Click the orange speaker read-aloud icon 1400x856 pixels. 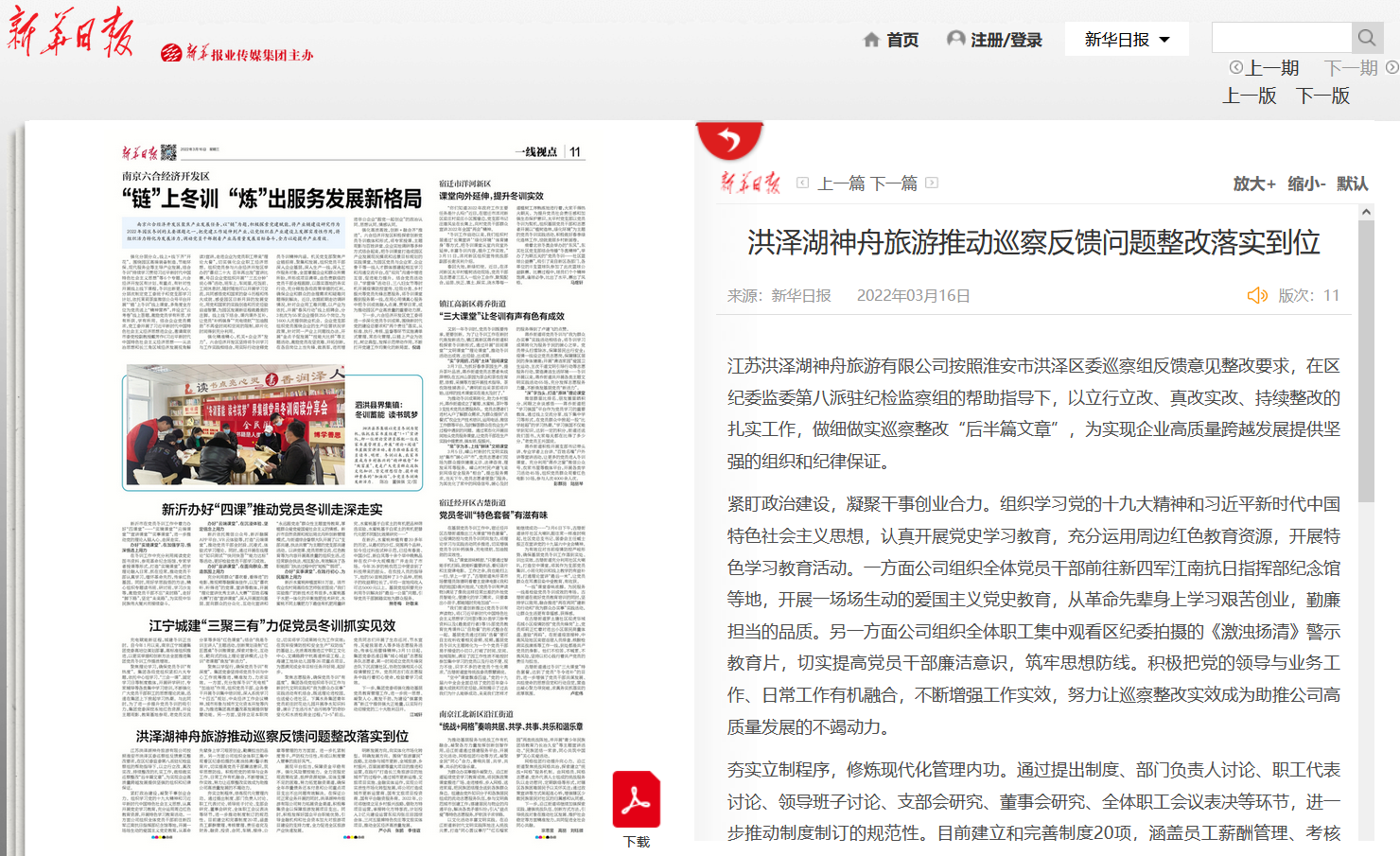(1257, 296)
